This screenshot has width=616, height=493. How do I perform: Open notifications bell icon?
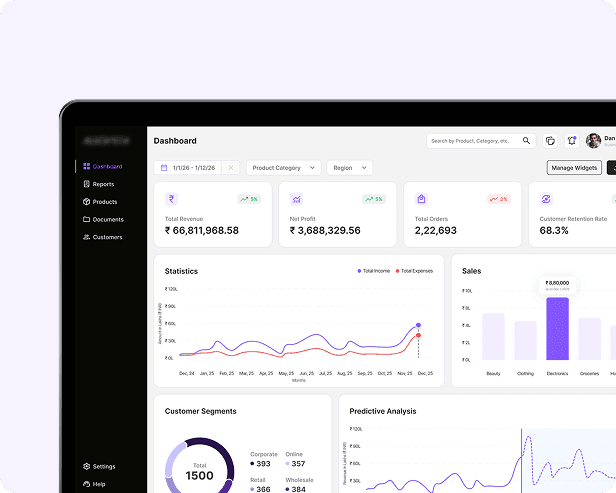click(572, 141)
